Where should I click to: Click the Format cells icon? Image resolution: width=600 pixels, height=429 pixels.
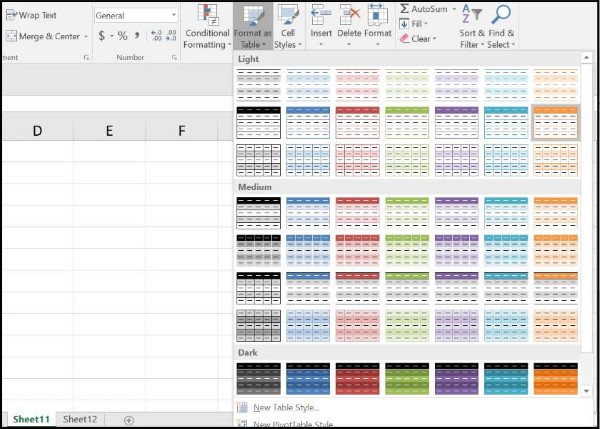coord(378,15)
